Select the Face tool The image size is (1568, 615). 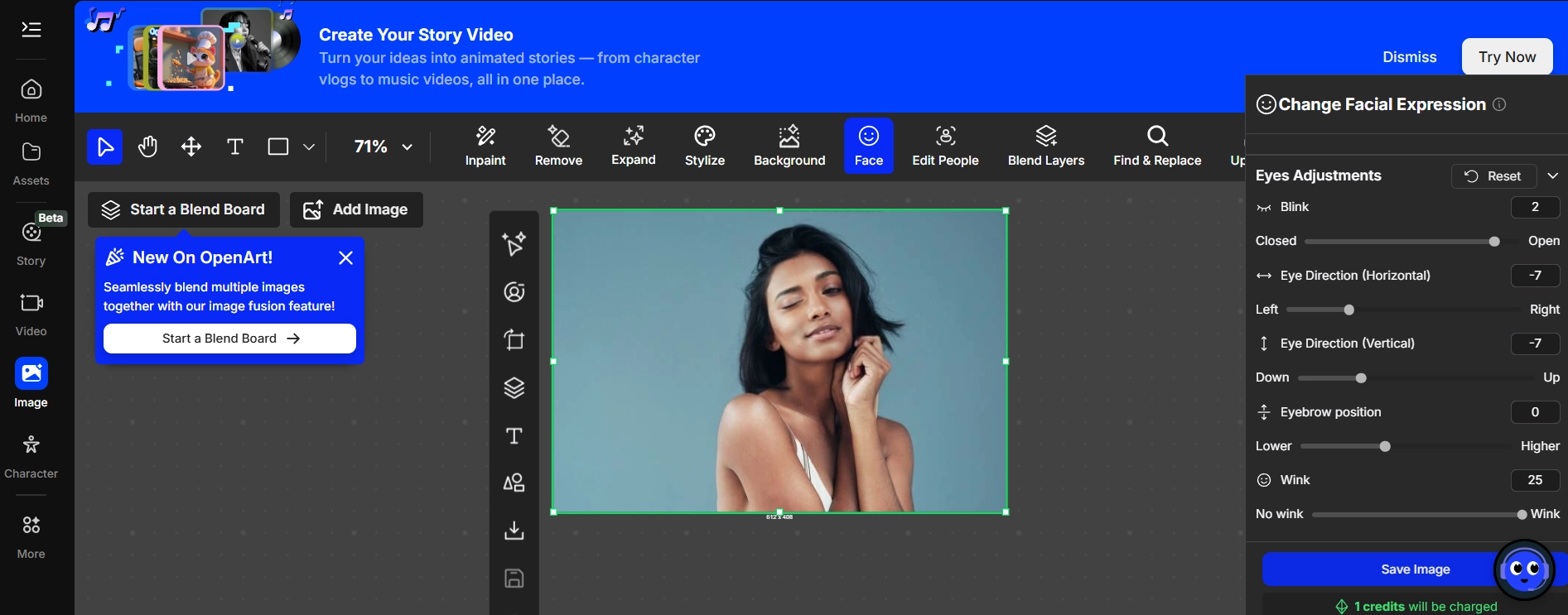coord(869,146)
